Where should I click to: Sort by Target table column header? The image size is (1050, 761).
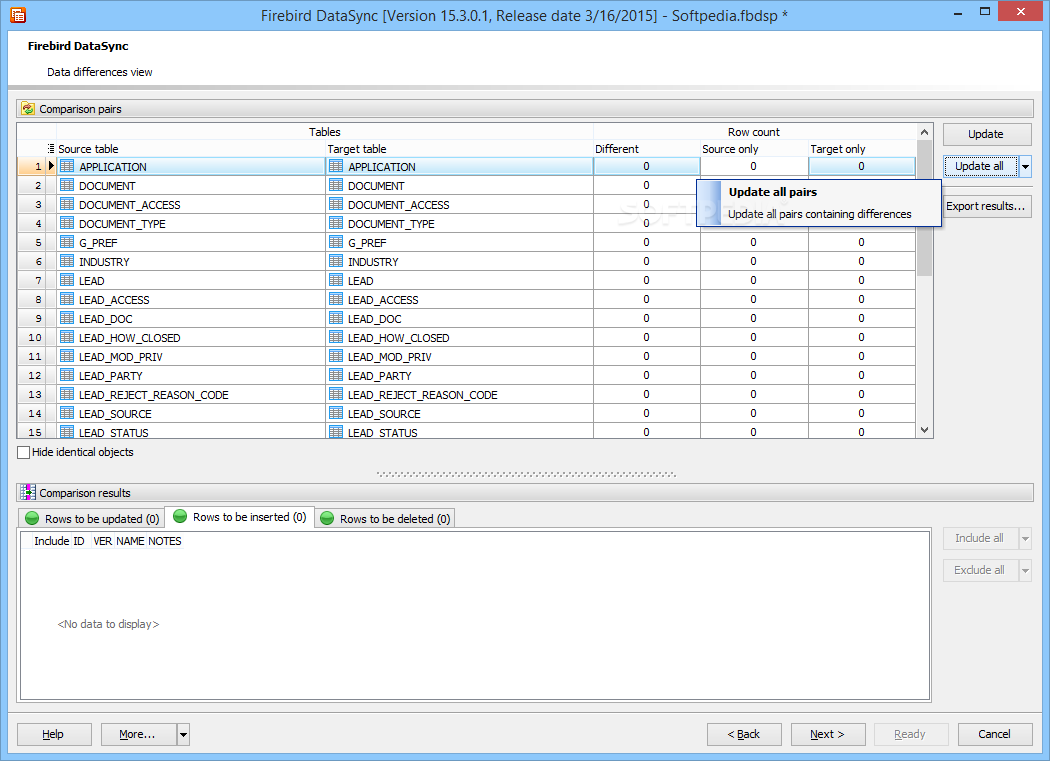coord(459,149)
